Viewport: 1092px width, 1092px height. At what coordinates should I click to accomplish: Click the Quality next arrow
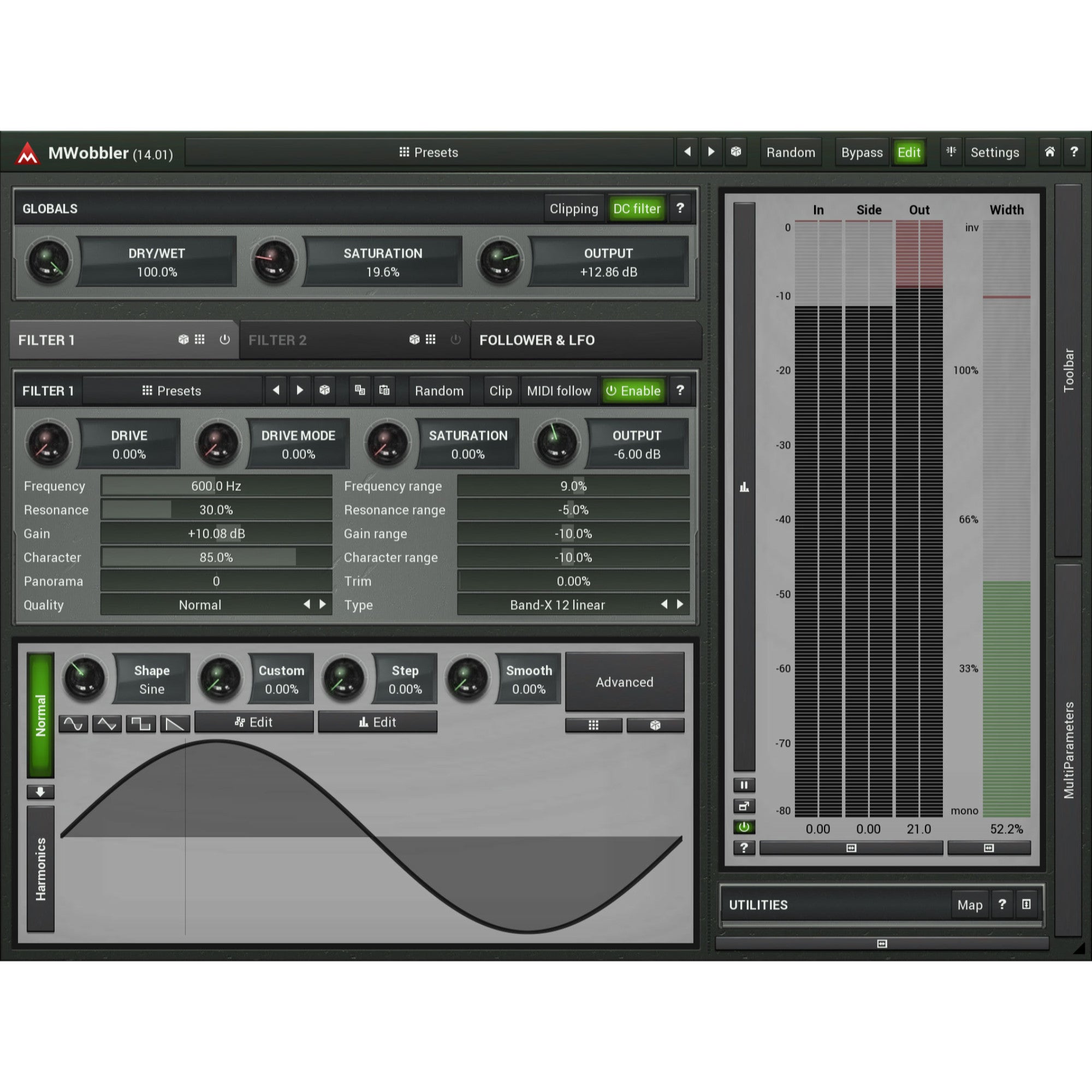pos(323,604)
